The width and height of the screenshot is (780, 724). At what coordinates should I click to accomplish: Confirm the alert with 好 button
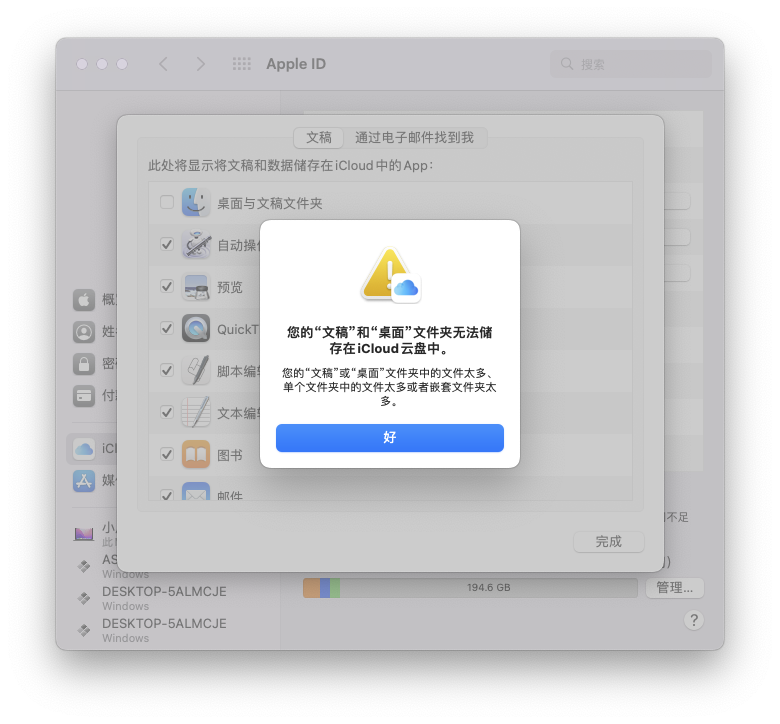point(390,438)
